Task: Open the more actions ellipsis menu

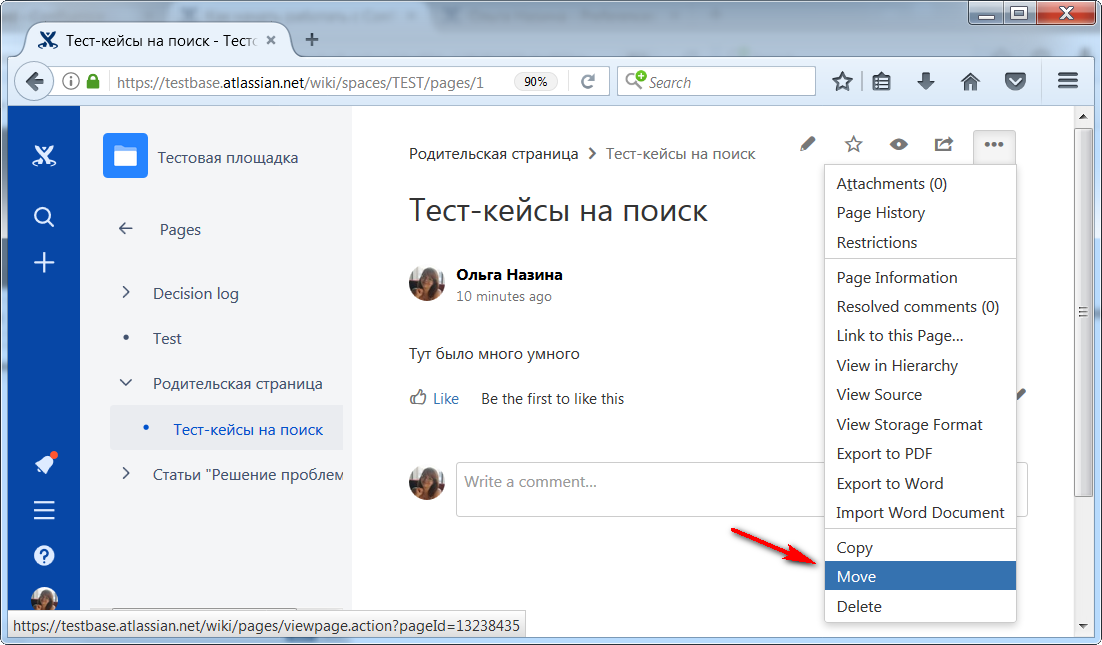Action: tap(994, 146)
